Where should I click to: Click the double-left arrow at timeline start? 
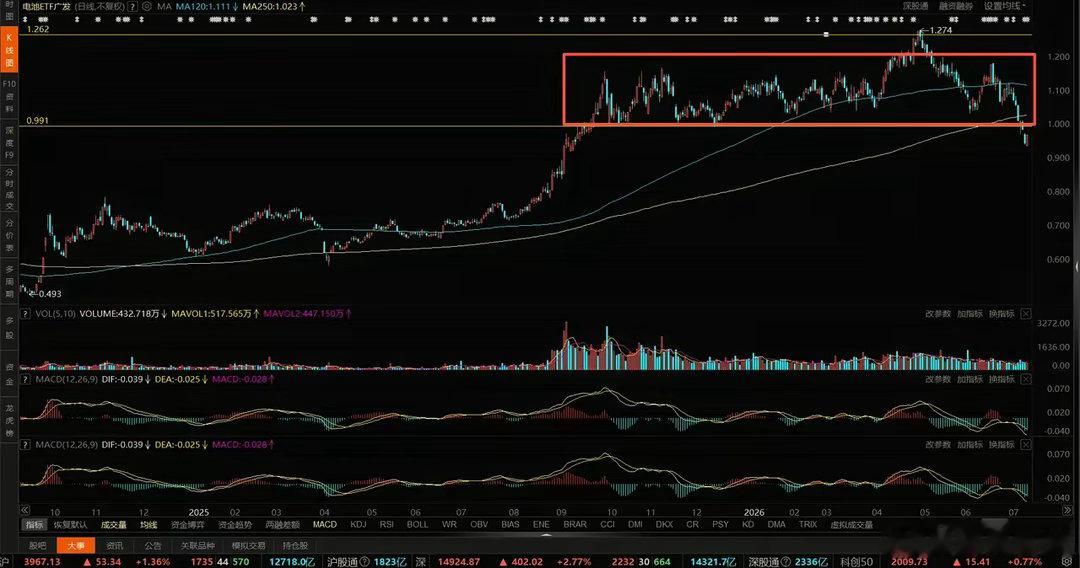coord(25,511)
